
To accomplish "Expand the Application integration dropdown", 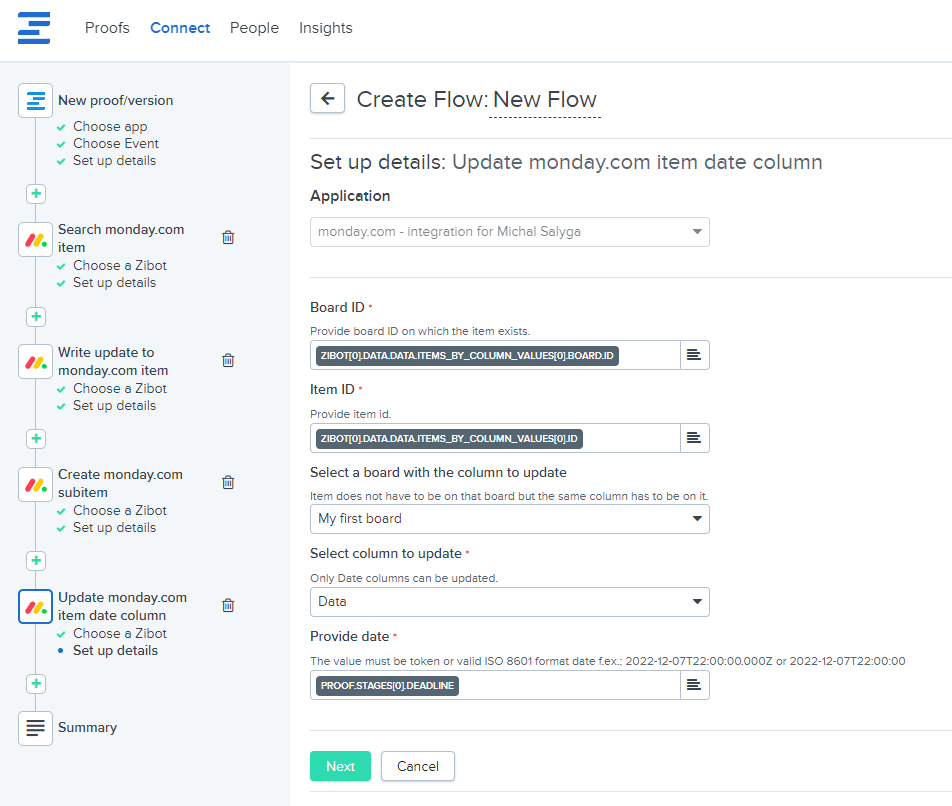I will [509, 232].
